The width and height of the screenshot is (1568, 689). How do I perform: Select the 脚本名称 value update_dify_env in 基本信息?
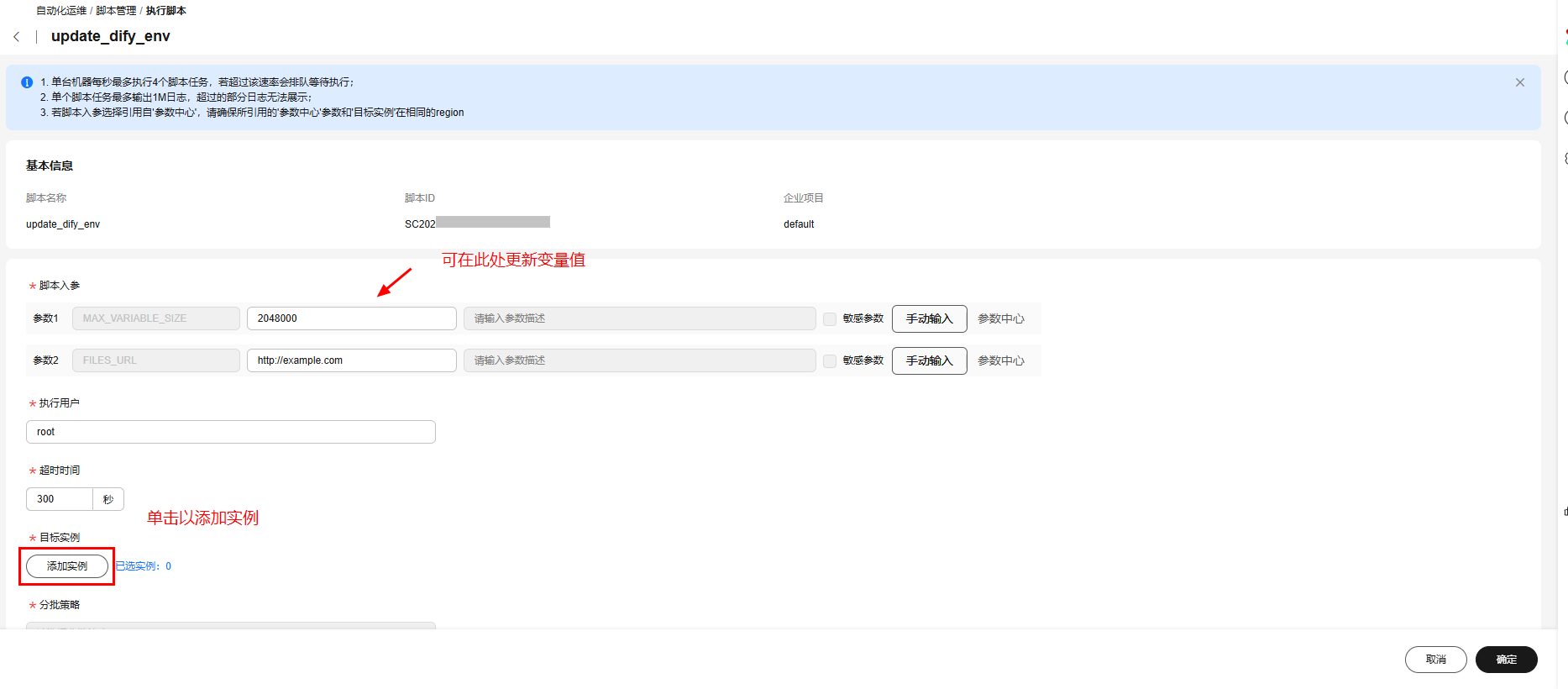tap(63, 224)
